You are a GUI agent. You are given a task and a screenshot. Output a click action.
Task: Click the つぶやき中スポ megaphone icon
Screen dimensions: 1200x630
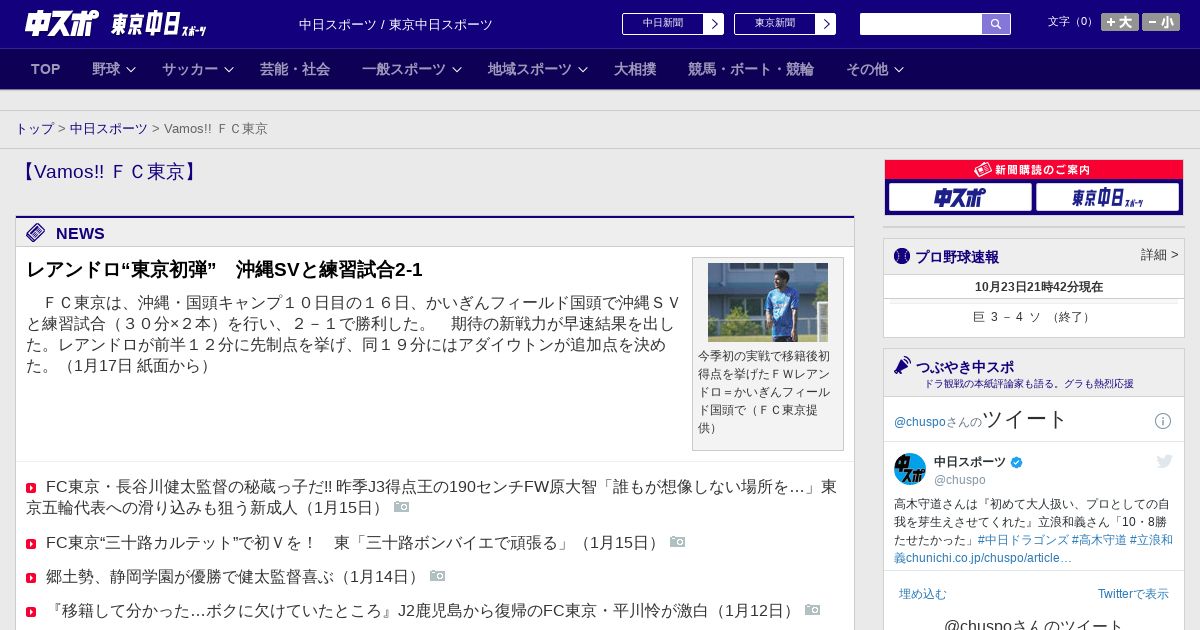[x=902, y=366]
